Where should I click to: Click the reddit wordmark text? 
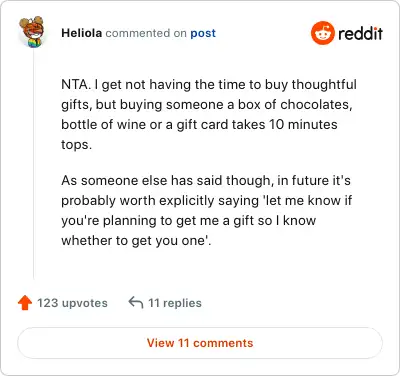[360, 33]
